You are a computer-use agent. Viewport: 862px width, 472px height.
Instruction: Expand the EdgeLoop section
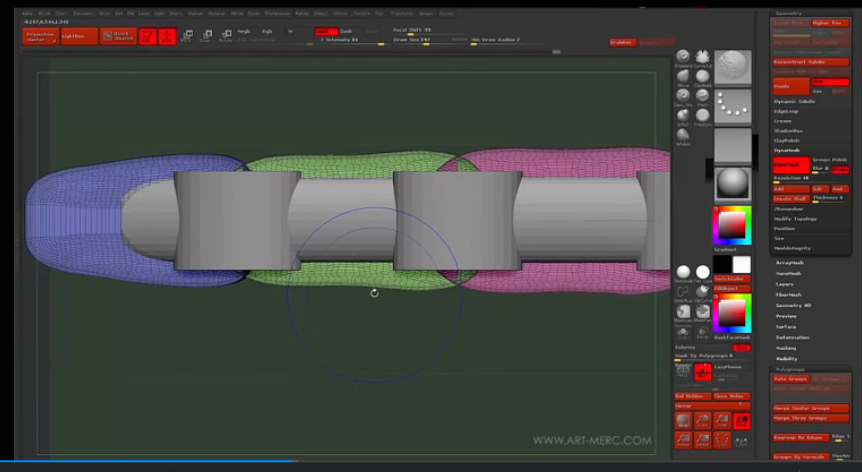[786, 112]
